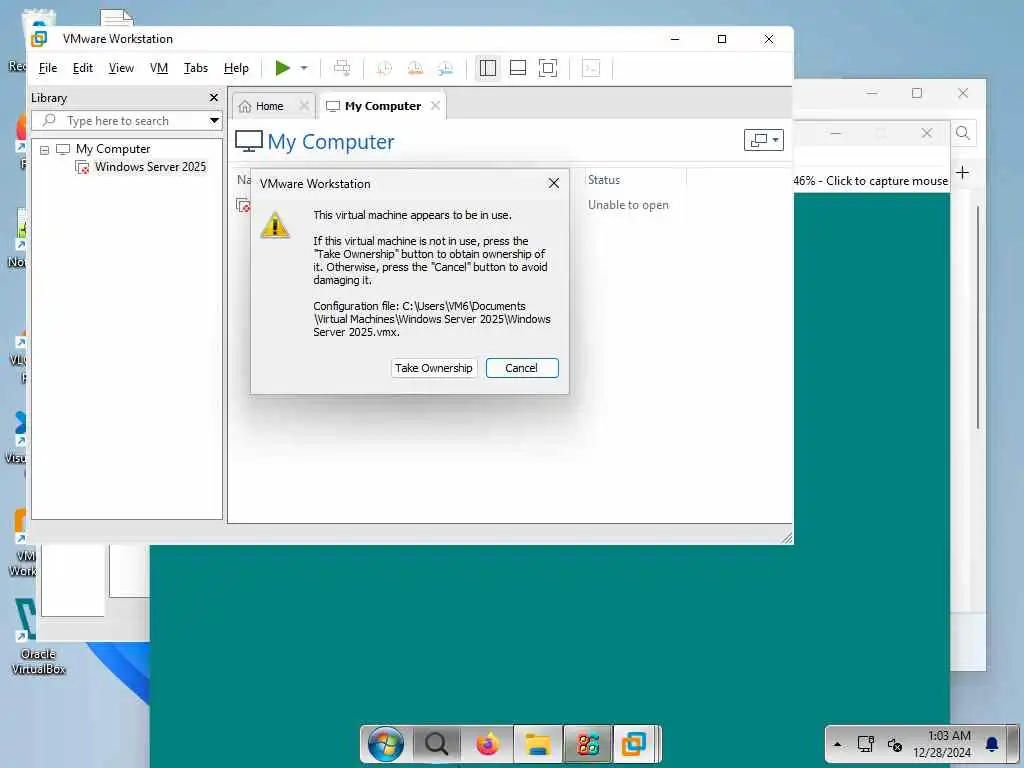The height and width of the screenshot is (768, 1024).
Task: Close the My Computer tab
Action: (x=436, y=106)
